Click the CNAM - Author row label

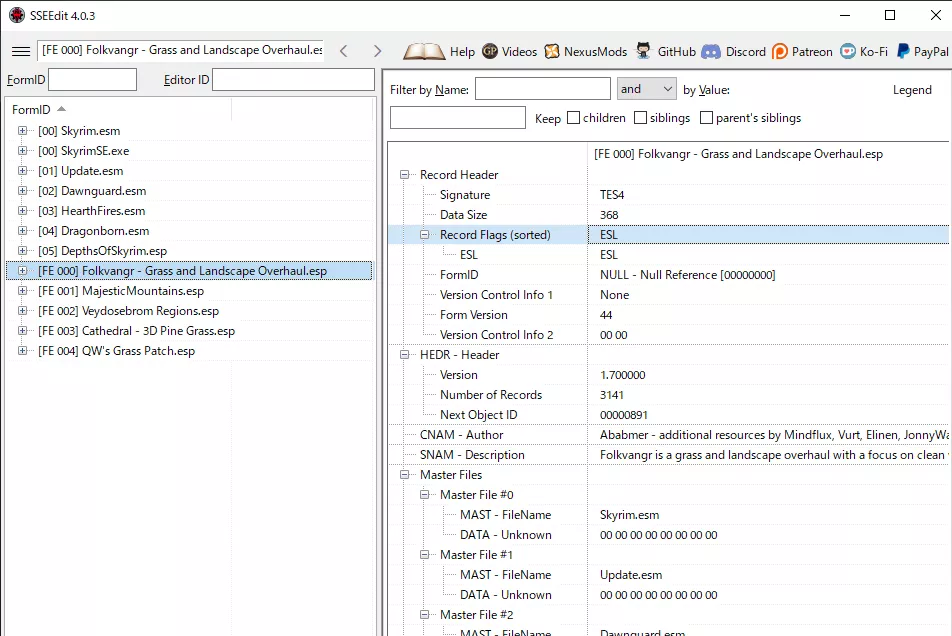point(461,435)
